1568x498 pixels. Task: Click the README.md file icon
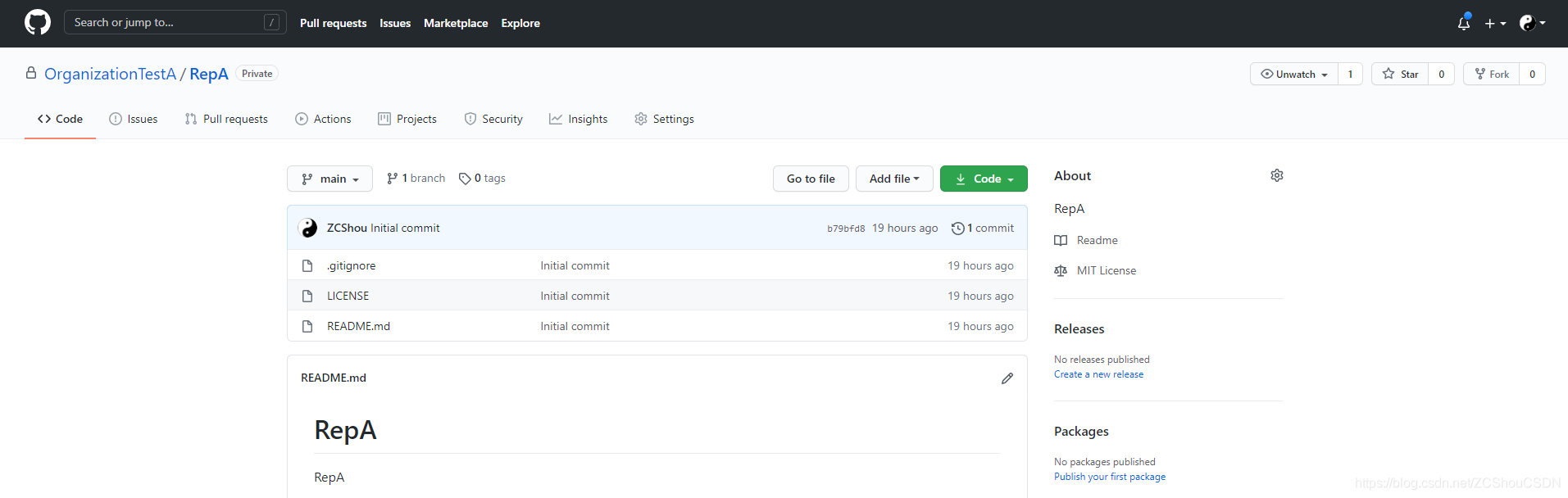[x=307, y=326]
